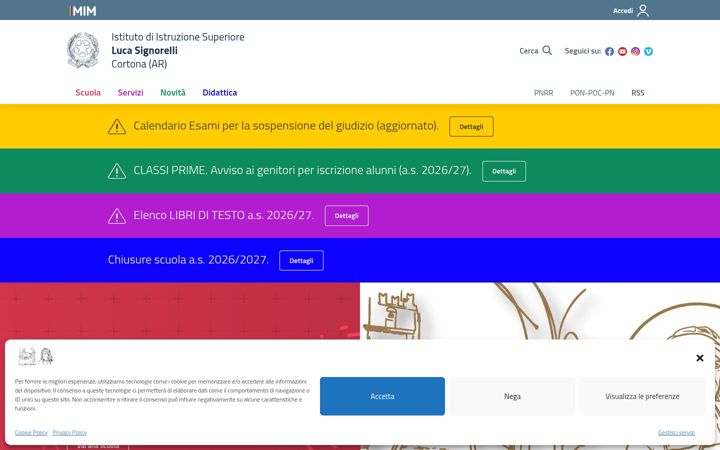The height and width of the screenshot is (450, 720).
Task: Click the Calendario Esami sospensione del giudizio text
Action: click(x=286, y=126)
